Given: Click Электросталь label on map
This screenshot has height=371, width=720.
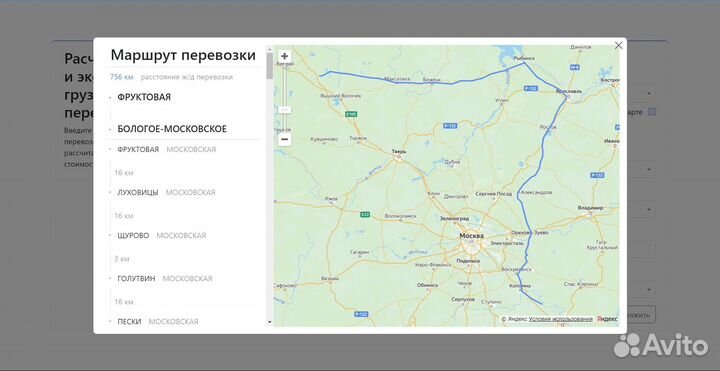Looking at the screenshot, I should [x=507, y=243].
